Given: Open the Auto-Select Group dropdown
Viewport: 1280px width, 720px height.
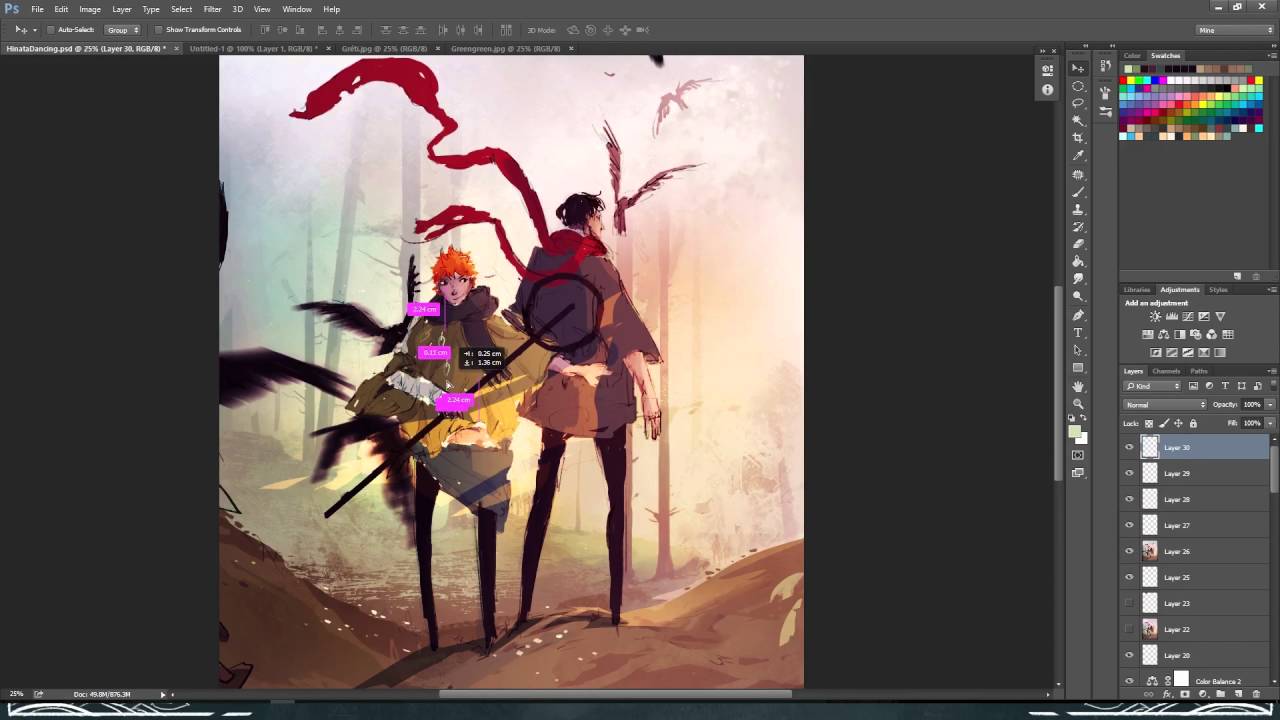Looking at the screenshot, I should 123,30.
